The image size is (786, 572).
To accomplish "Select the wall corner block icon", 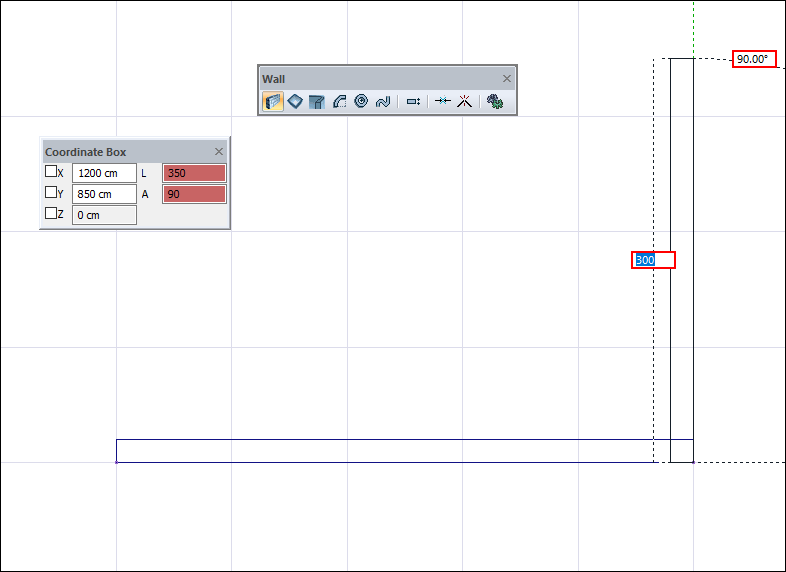I will click(x=317, y=101).
